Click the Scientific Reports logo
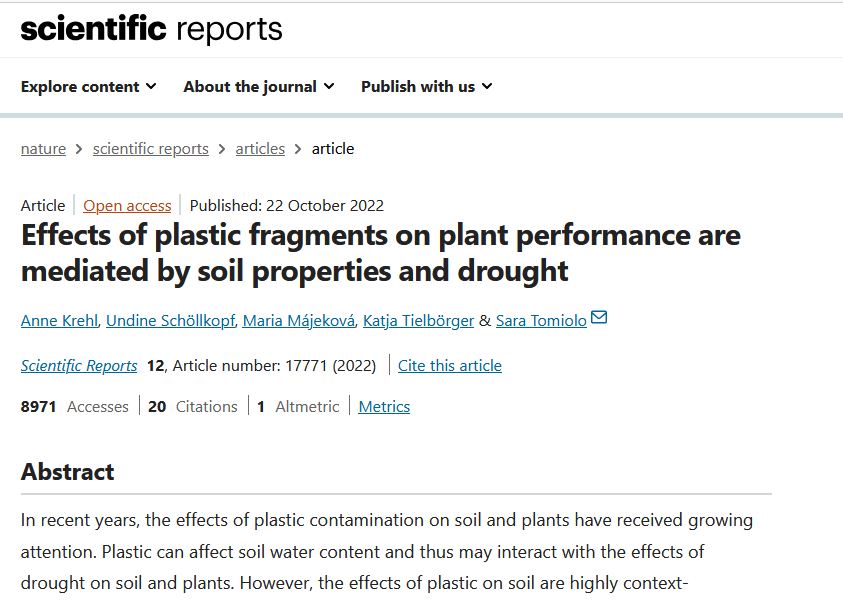 tap(151, 29)
